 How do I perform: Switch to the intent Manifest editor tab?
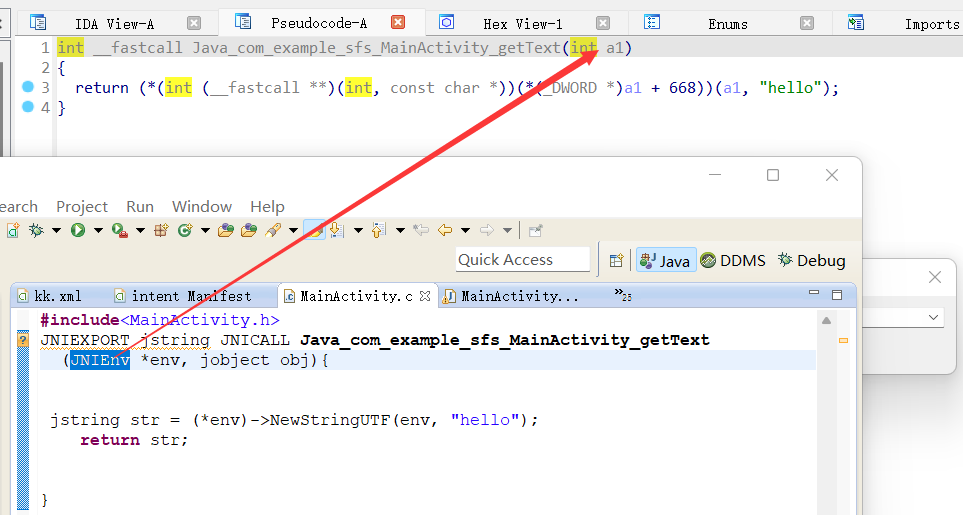point(184,296)
